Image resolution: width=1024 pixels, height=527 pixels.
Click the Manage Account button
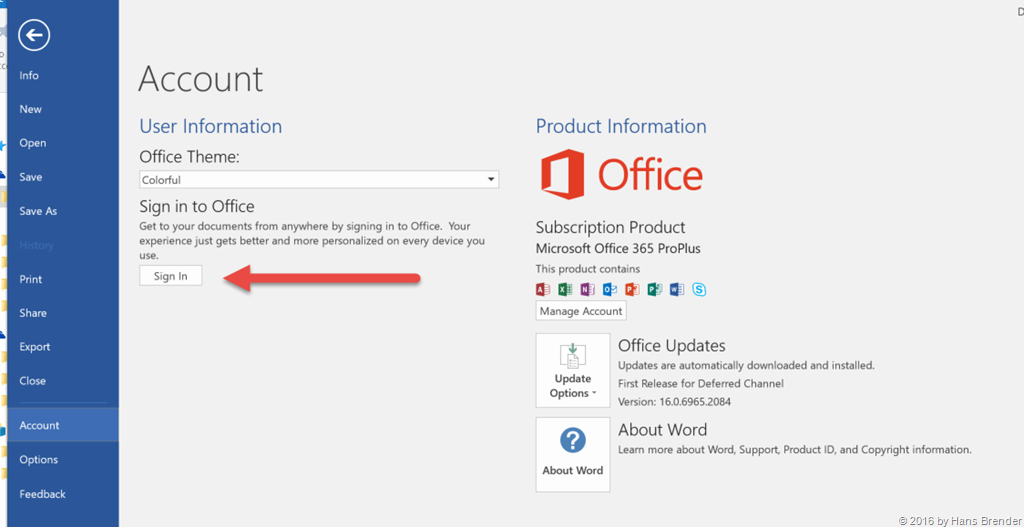pyautogui.click(x=581, y=311)
